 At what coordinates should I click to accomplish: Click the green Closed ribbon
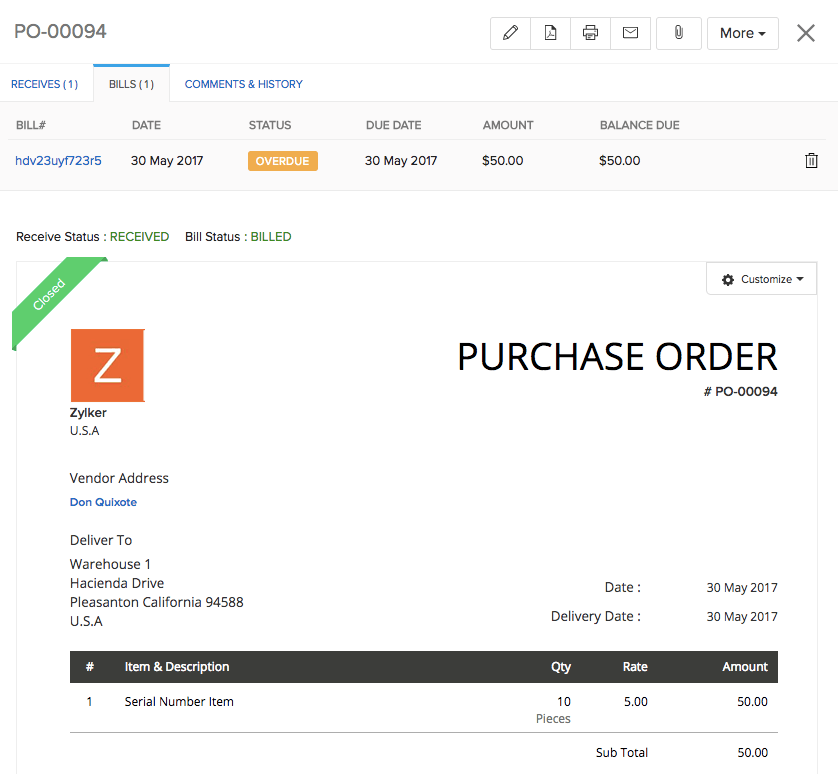(52, 298)
